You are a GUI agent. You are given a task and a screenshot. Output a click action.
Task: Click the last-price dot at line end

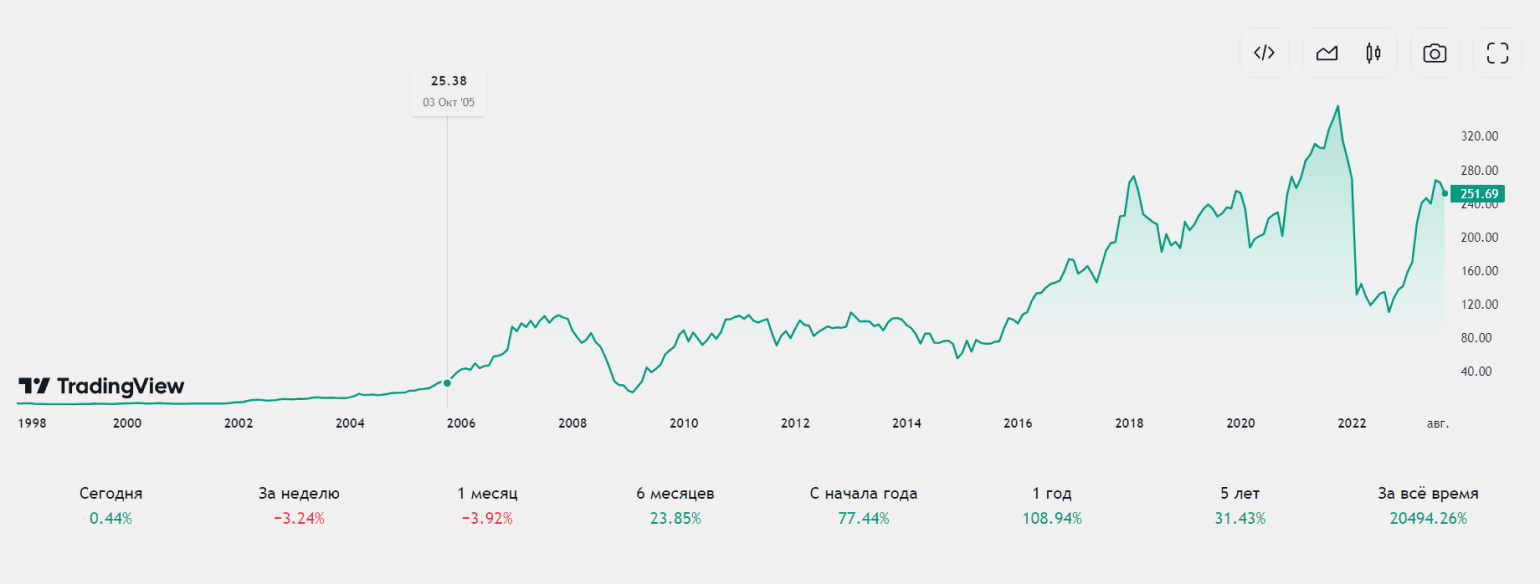(1444, 194)
